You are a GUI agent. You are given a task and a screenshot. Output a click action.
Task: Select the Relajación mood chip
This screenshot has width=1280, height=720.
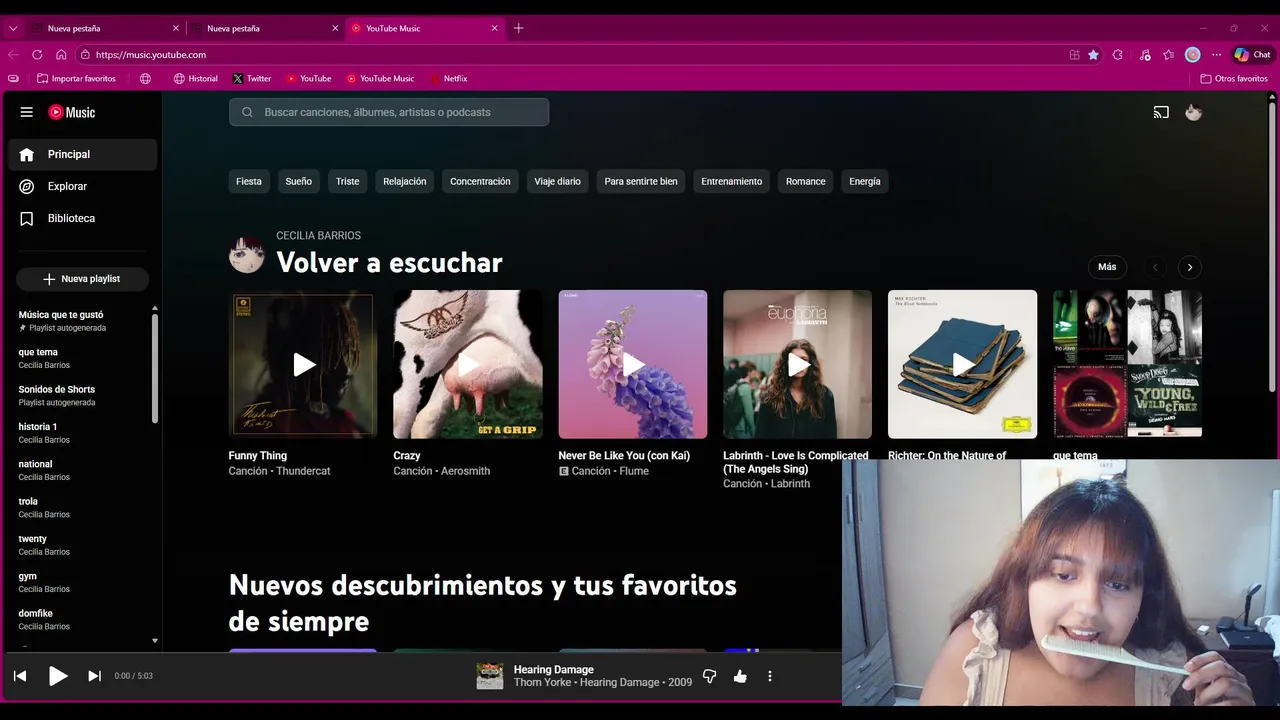pos(404,182)
